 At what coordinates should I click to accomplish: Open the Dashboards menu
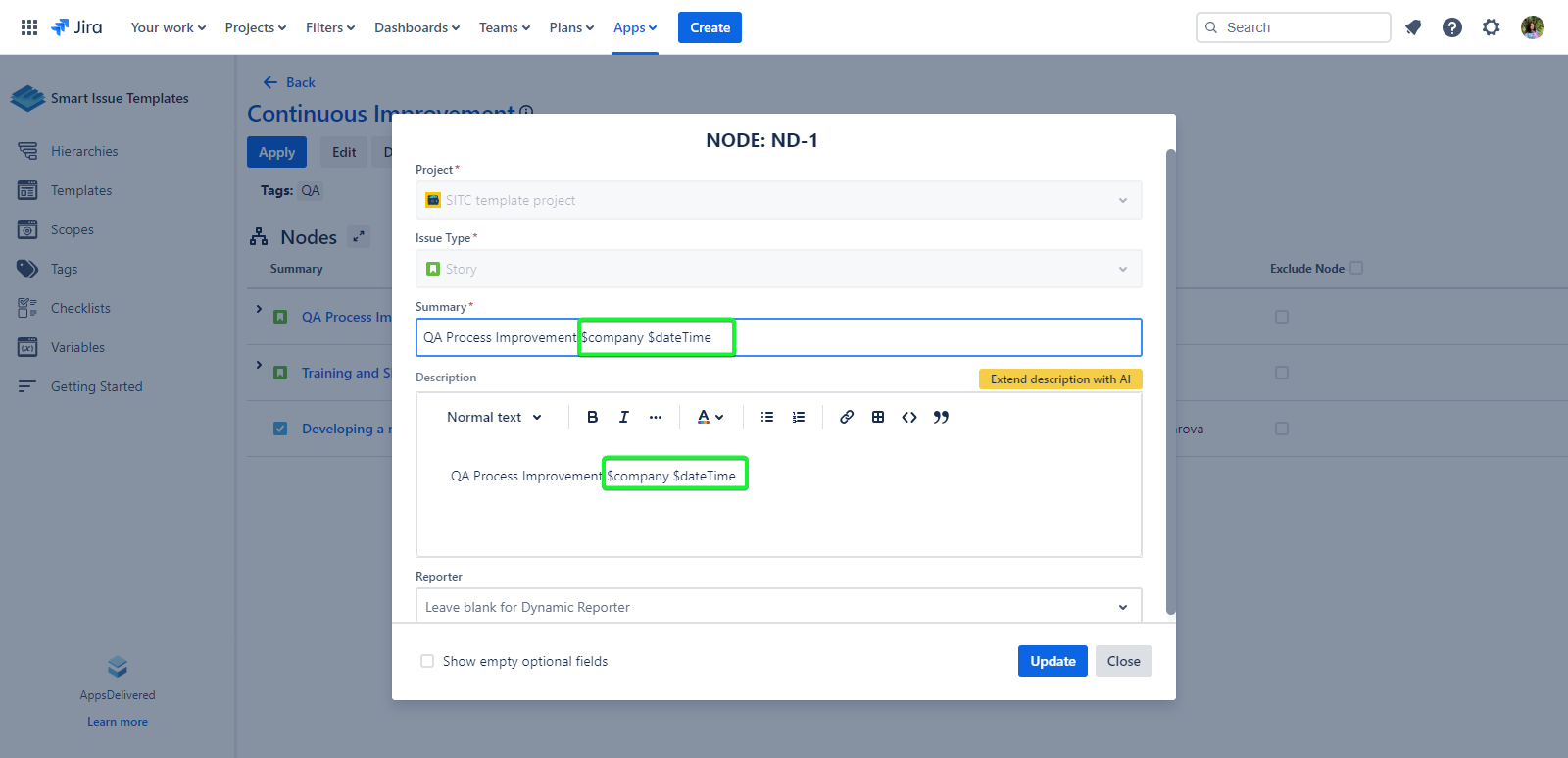[x=416, y=27]
